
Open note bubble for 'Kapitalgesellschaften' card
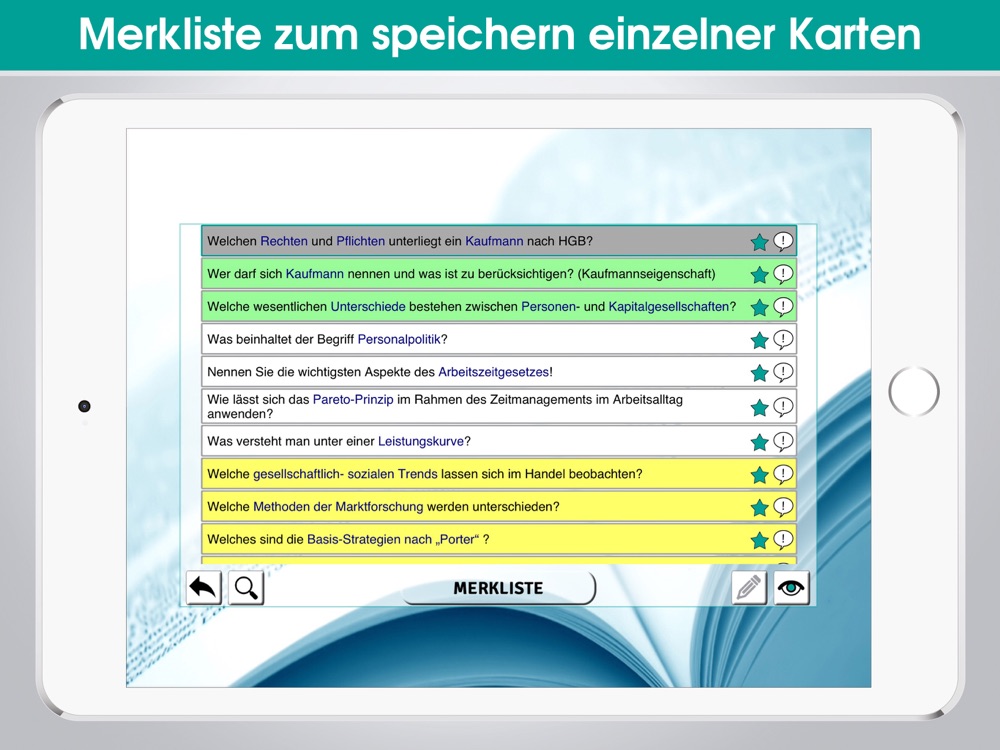click(x=783, y=307)
